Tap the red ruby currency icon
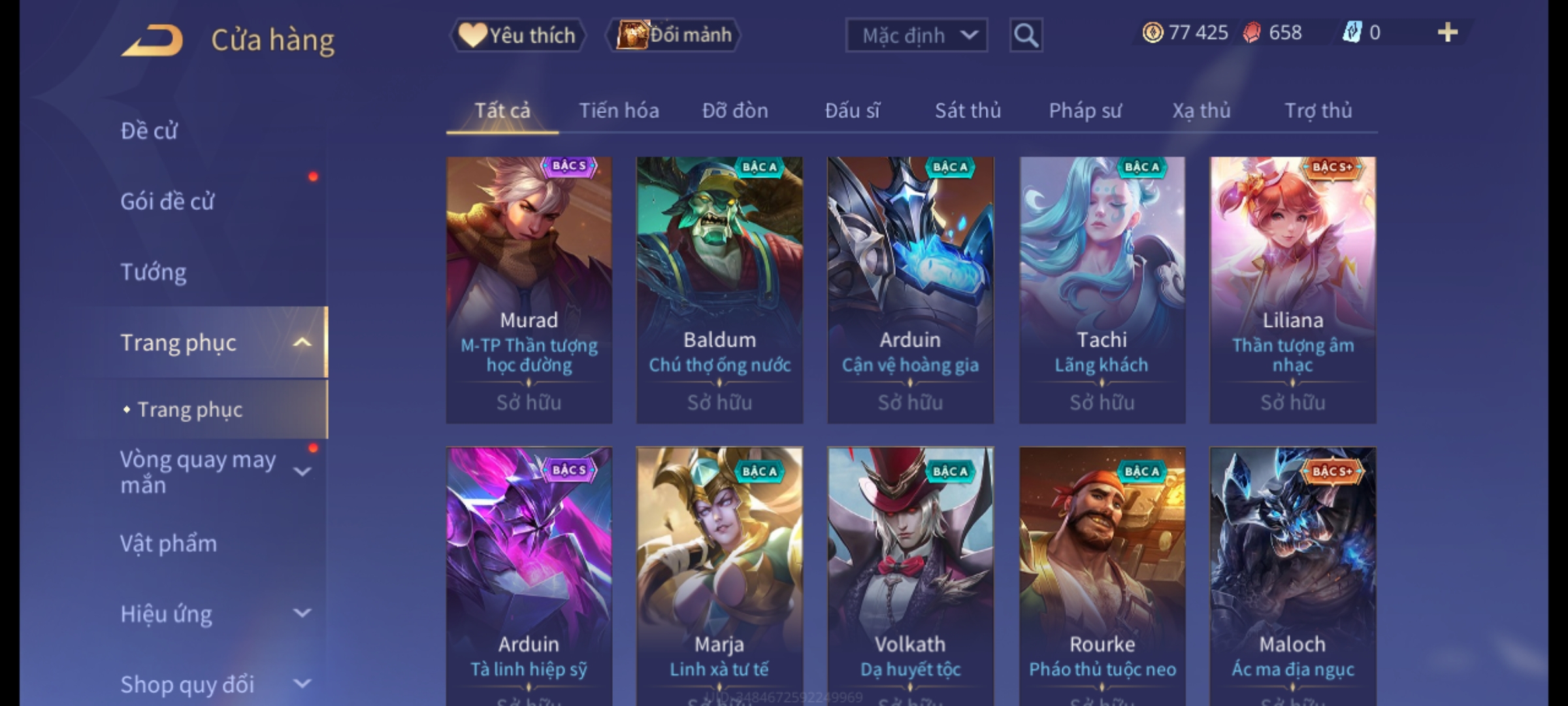Image resolution: width=1568 pixels, height=706 pixels. [1252, 33]
